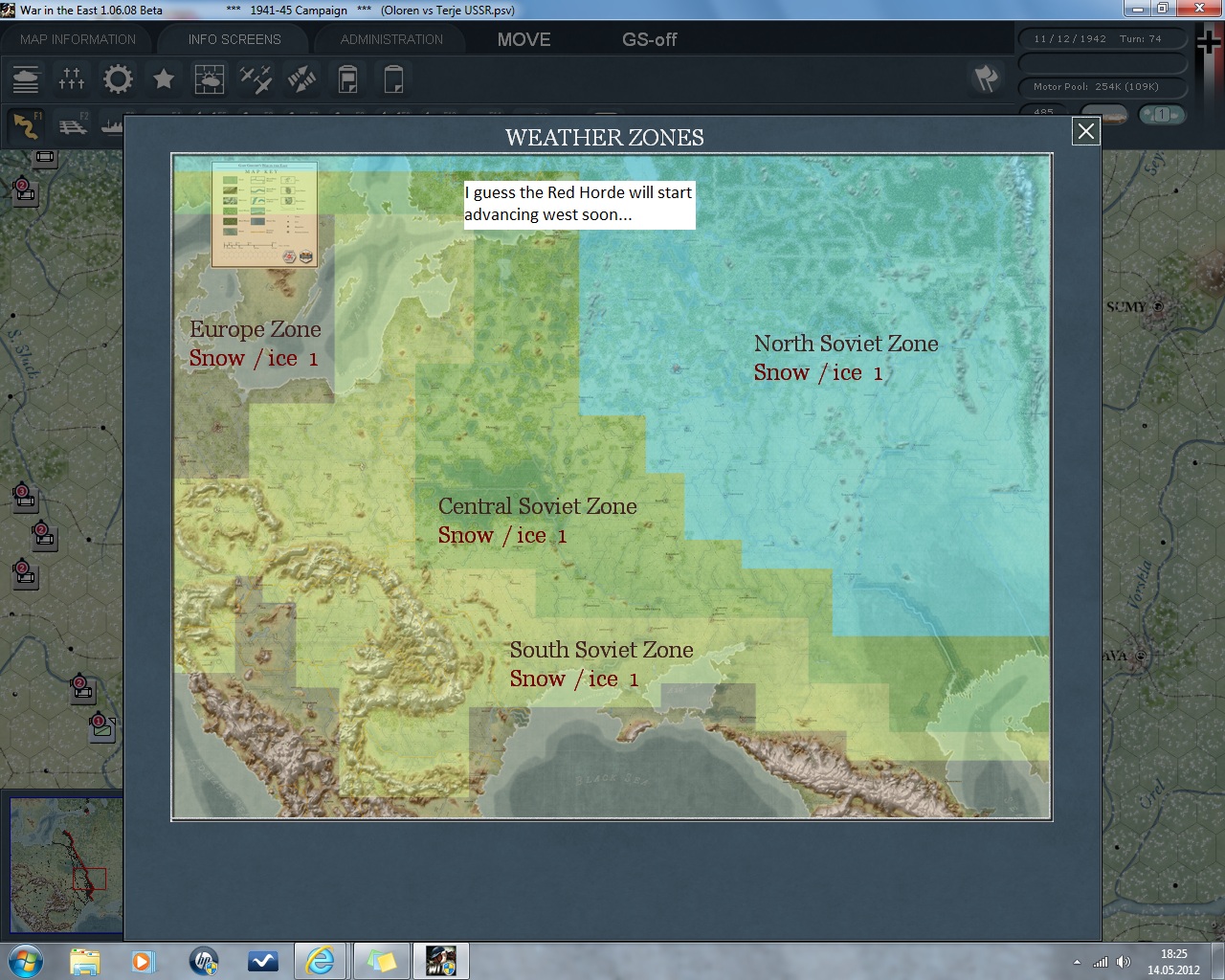Select the F2 rail move mode icon

click(x=73, y=125)
